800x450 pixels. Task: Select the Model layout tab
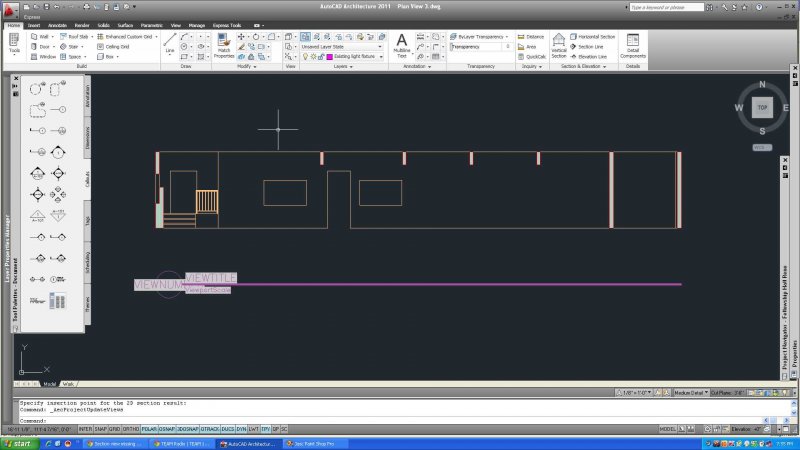[49, 384]
